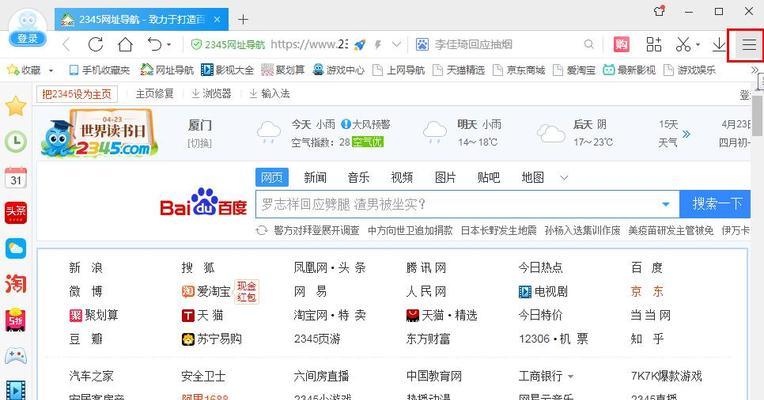
Task: Open the 京东 site link
Action: tap(647, 291)
